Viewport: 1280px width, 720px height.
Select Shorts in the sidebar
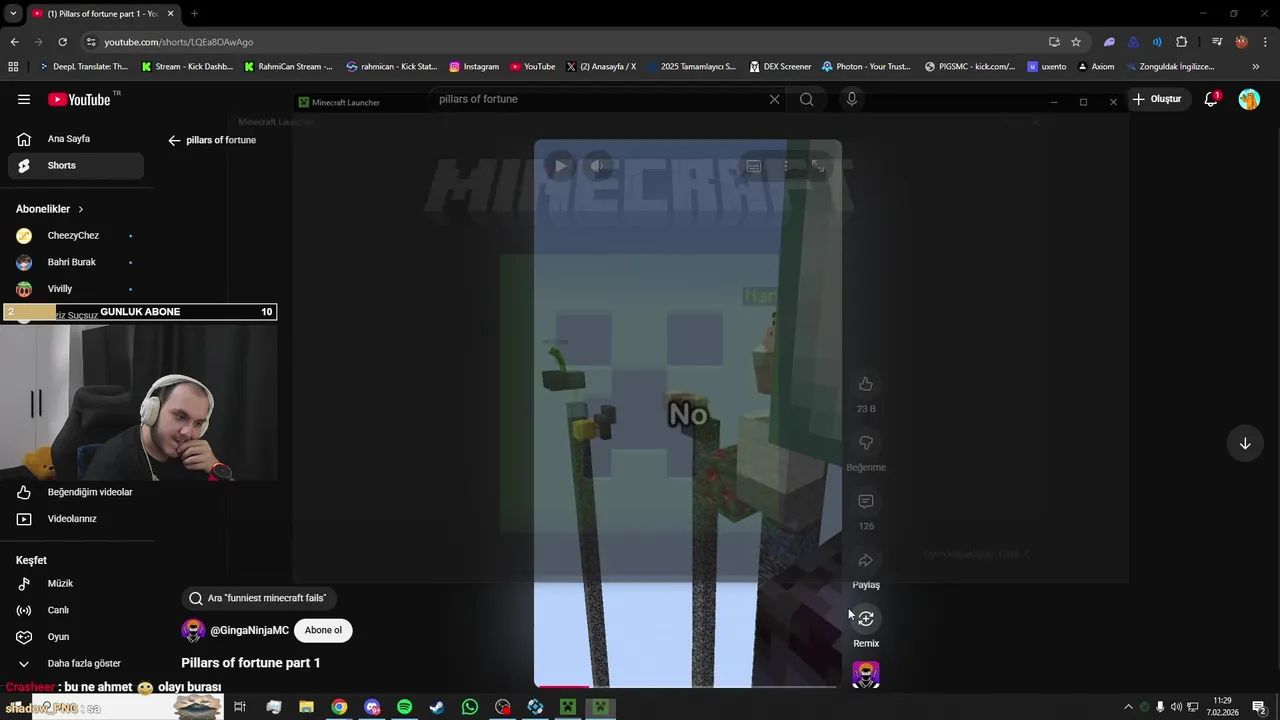76,165
